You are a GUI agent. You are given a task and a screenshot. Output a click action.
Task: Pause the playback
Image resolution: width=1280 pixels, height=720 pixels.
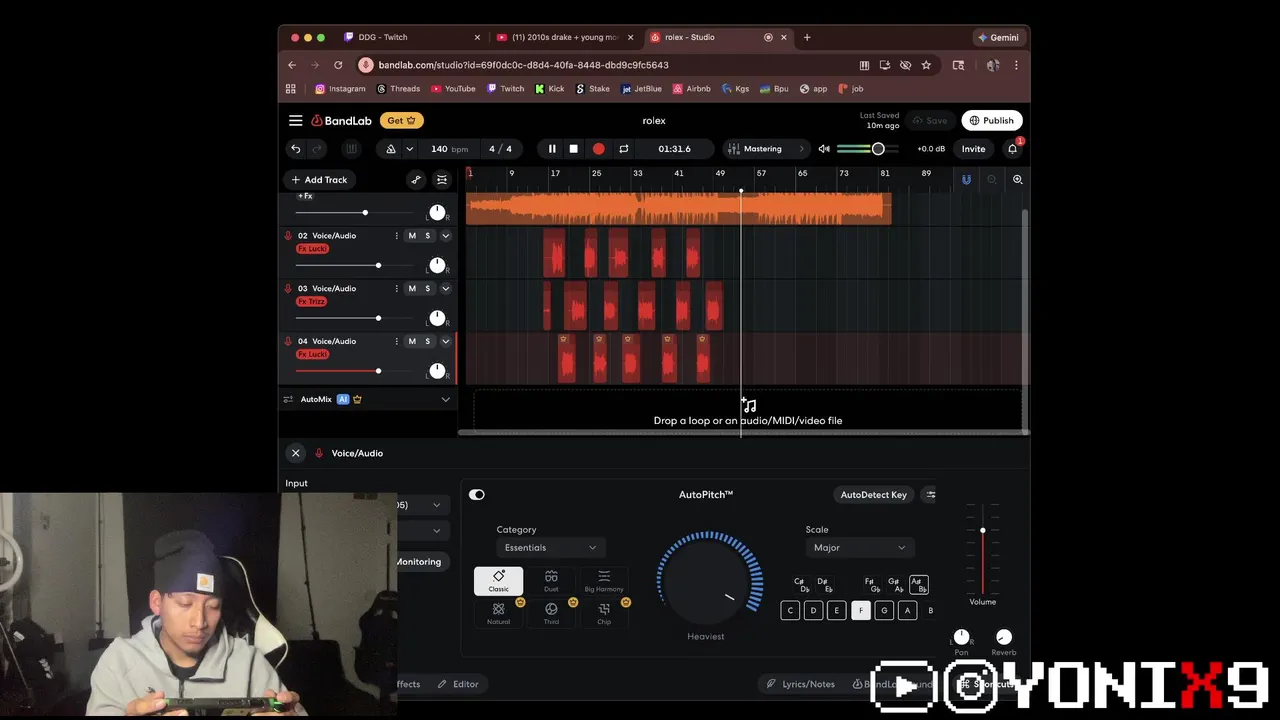552,149
